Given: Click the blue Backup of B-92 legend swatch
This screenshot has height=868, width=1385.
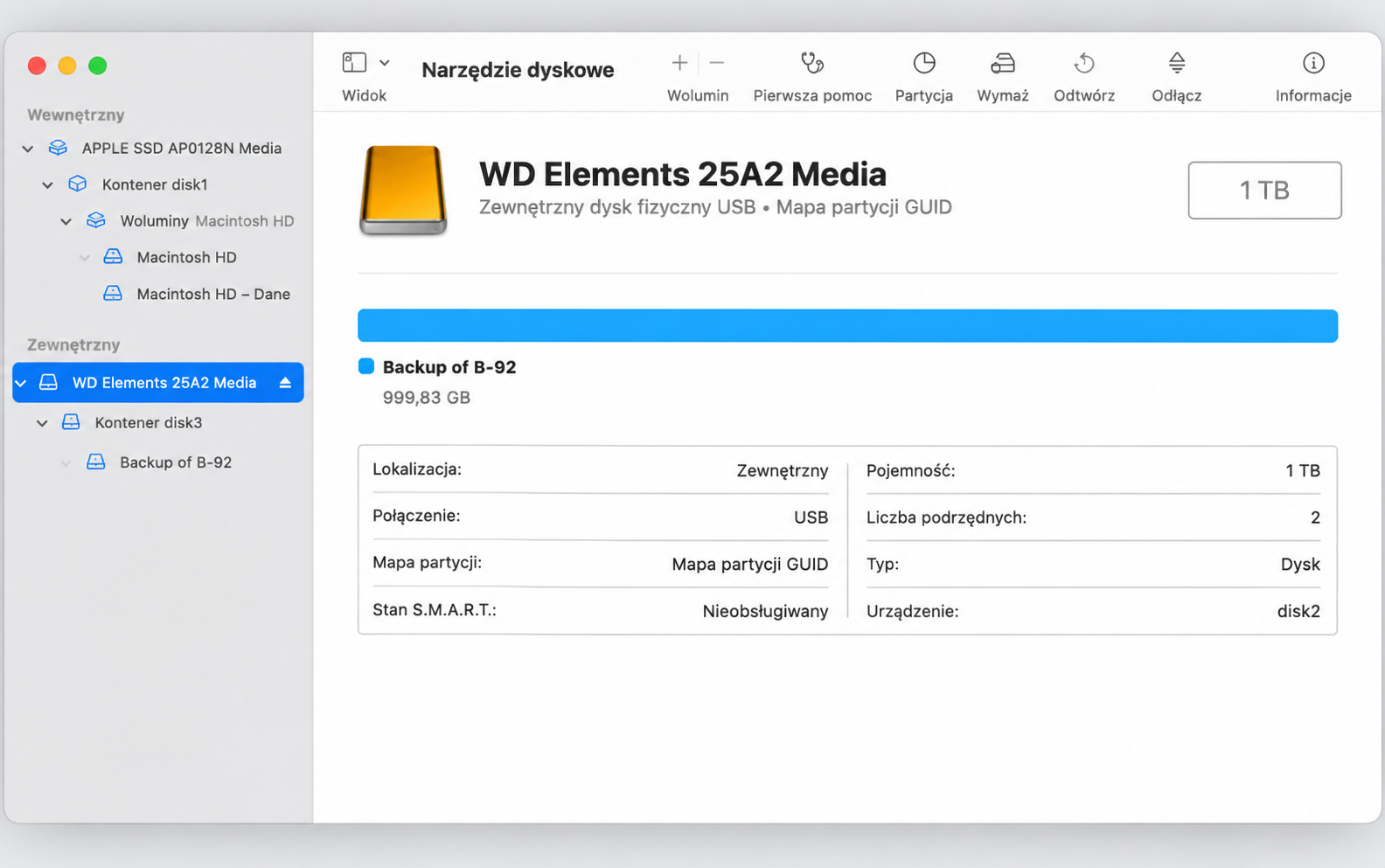Looking at the screenshot, I should click(x=366, y=366).
